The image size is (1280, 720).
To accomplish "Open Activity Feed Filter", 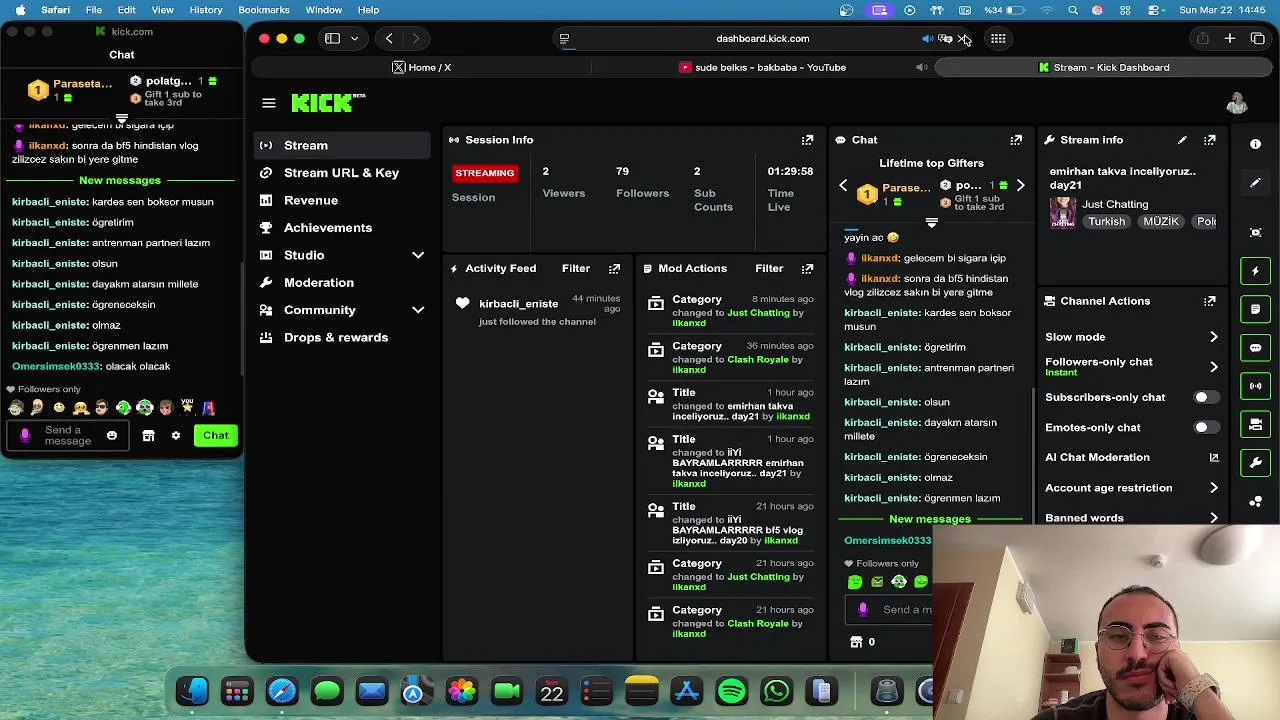I will 576,269.
